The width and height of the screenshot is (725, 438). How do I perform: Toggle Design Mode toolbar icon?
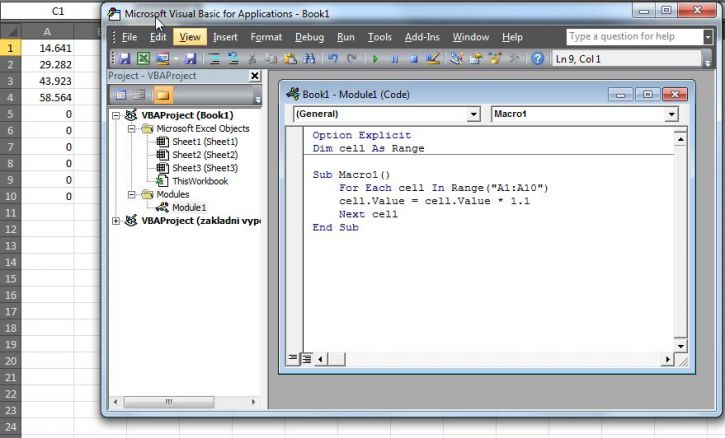point(433,59)
